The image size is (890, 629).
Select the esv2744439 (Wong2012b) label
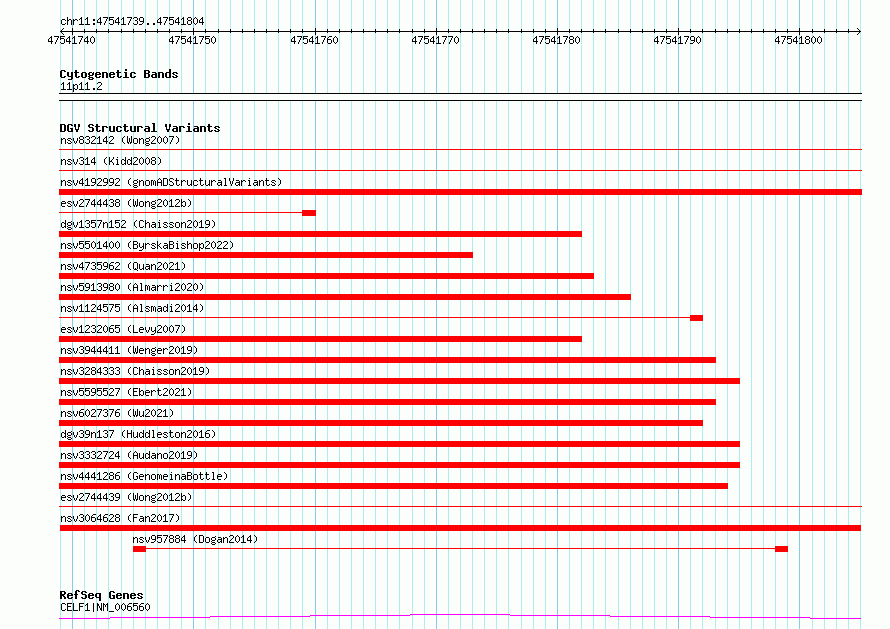[x=126, y=497]
